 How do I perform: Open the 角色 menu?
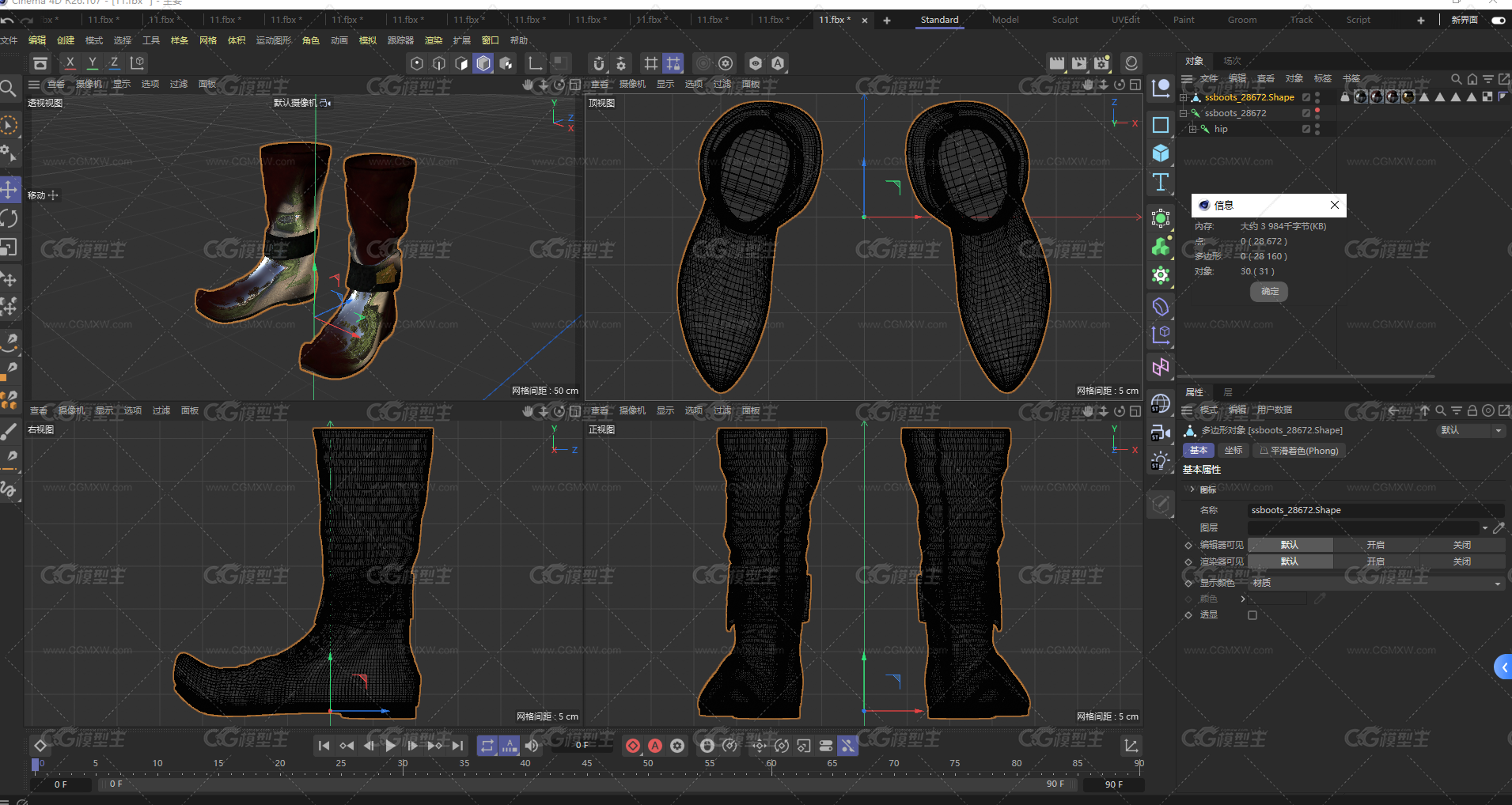[311, 40]
